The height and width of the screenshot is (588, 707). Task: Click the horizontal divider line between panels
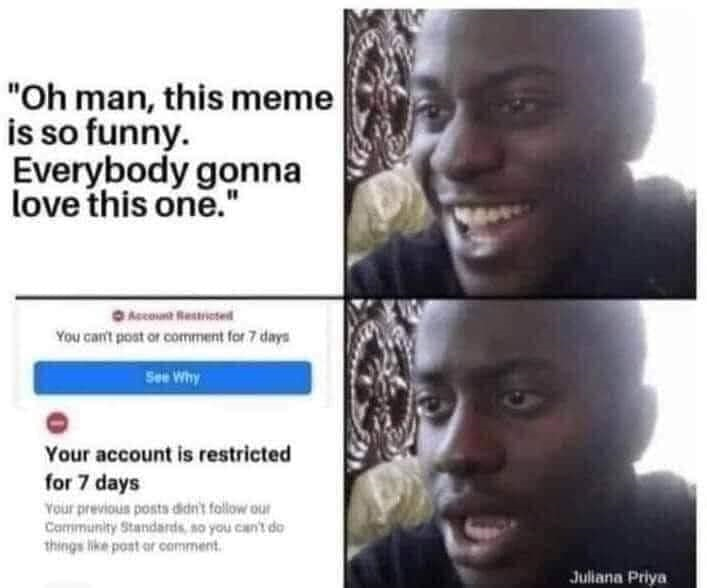(x=356, y=298)
